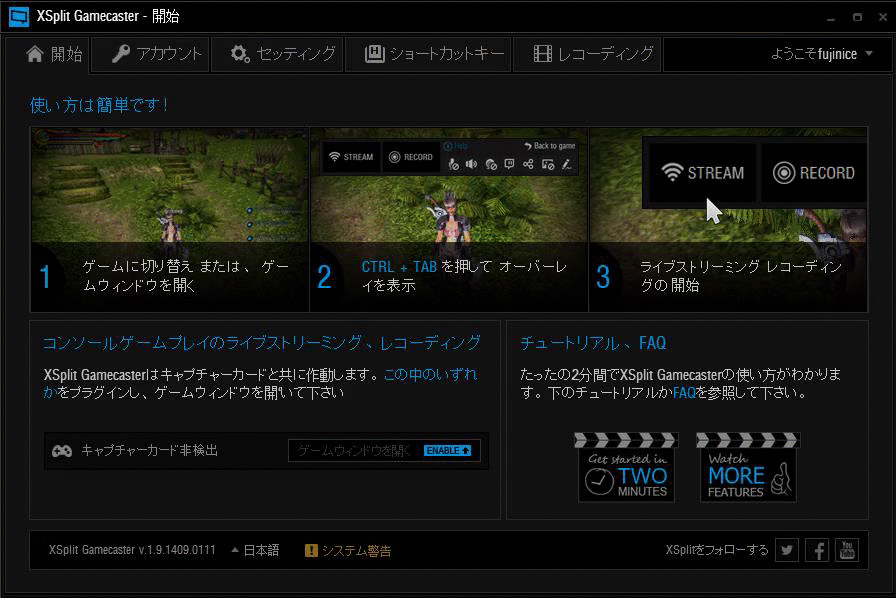Go to the ショートカットキー tab
Viewport: 896px width, 598px height.
[428, 54]
